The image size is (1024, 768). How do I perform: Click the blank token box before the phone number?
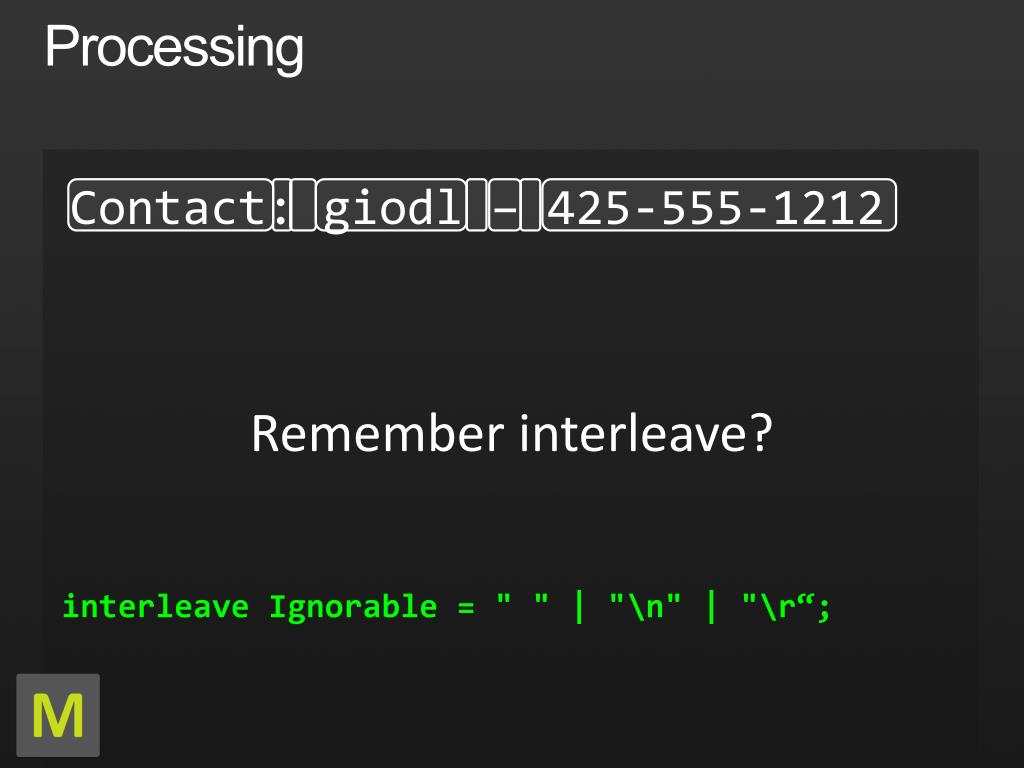point(531,204)
